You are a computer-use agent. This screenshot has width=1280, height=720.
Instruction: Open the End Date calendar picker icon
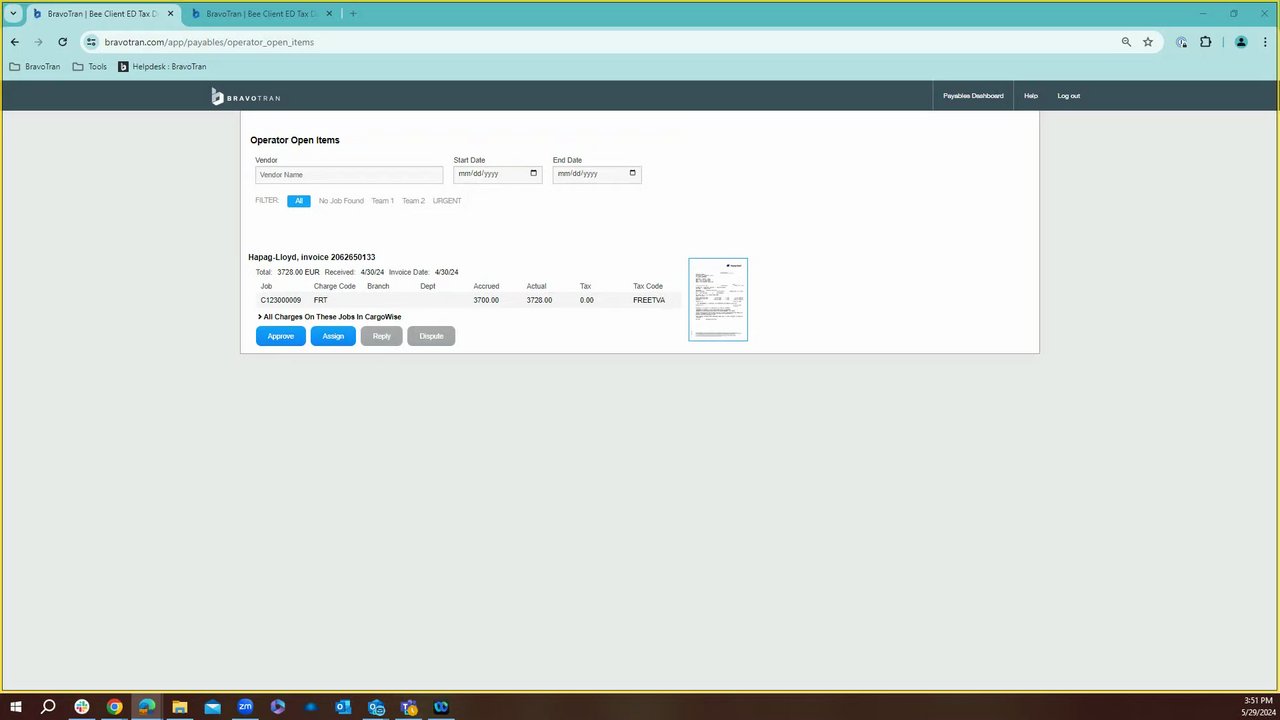[632, 173]
